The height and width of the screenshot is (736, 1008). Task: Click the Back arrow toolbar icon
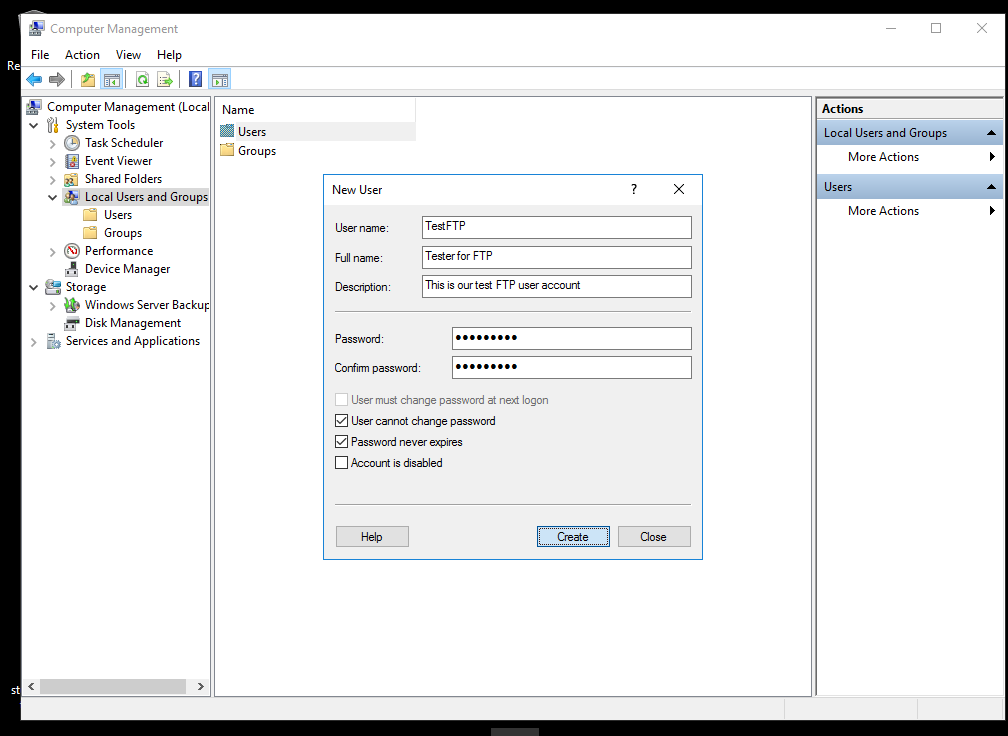34,80
